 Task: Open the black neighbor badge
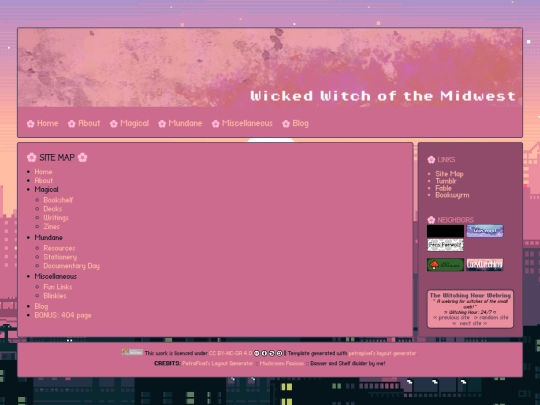[x=445, y=231]
